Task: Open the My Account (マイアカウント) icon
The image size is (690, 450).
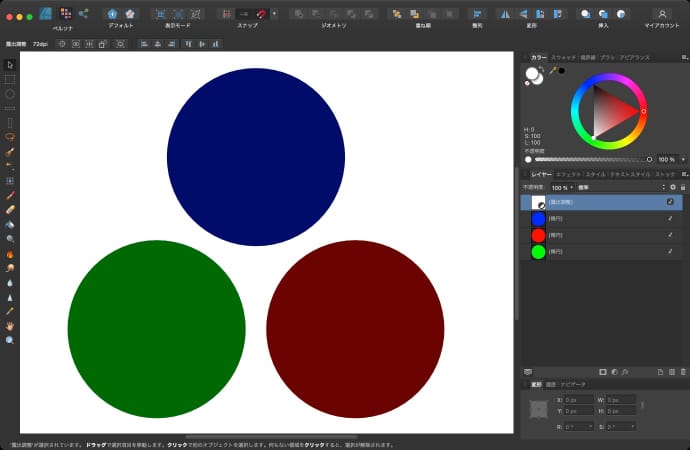Action: pyautogui.click(x=662, y=14)
